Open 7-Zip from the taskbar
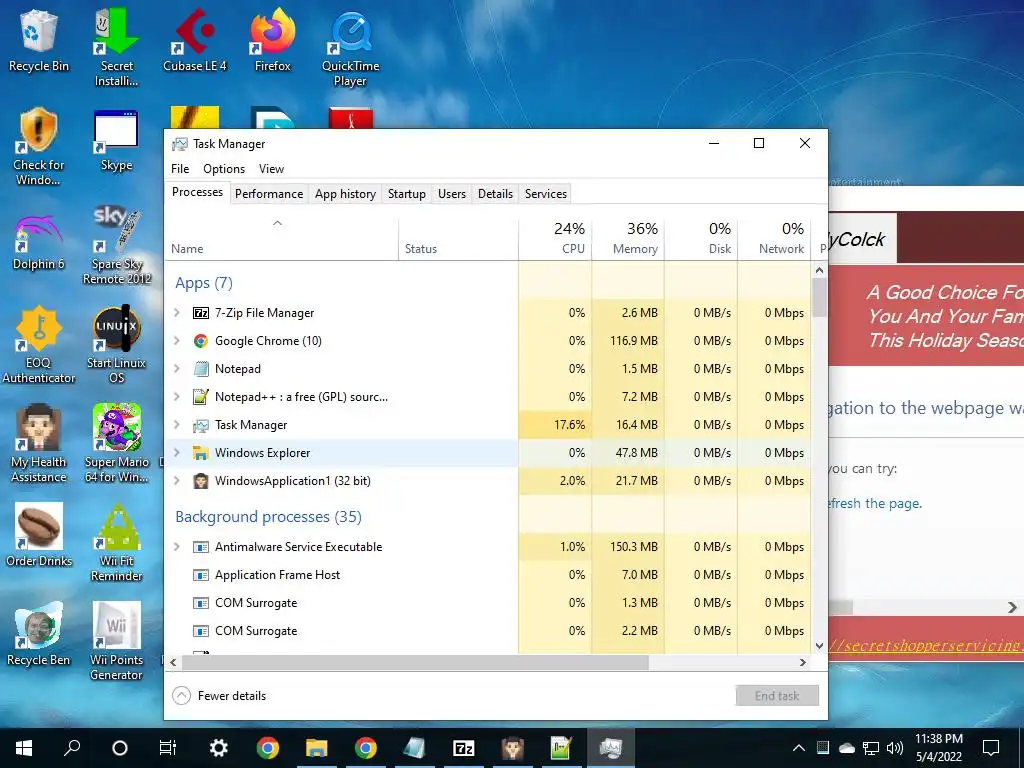The image size is (1024, 768). tap(464, 748)
